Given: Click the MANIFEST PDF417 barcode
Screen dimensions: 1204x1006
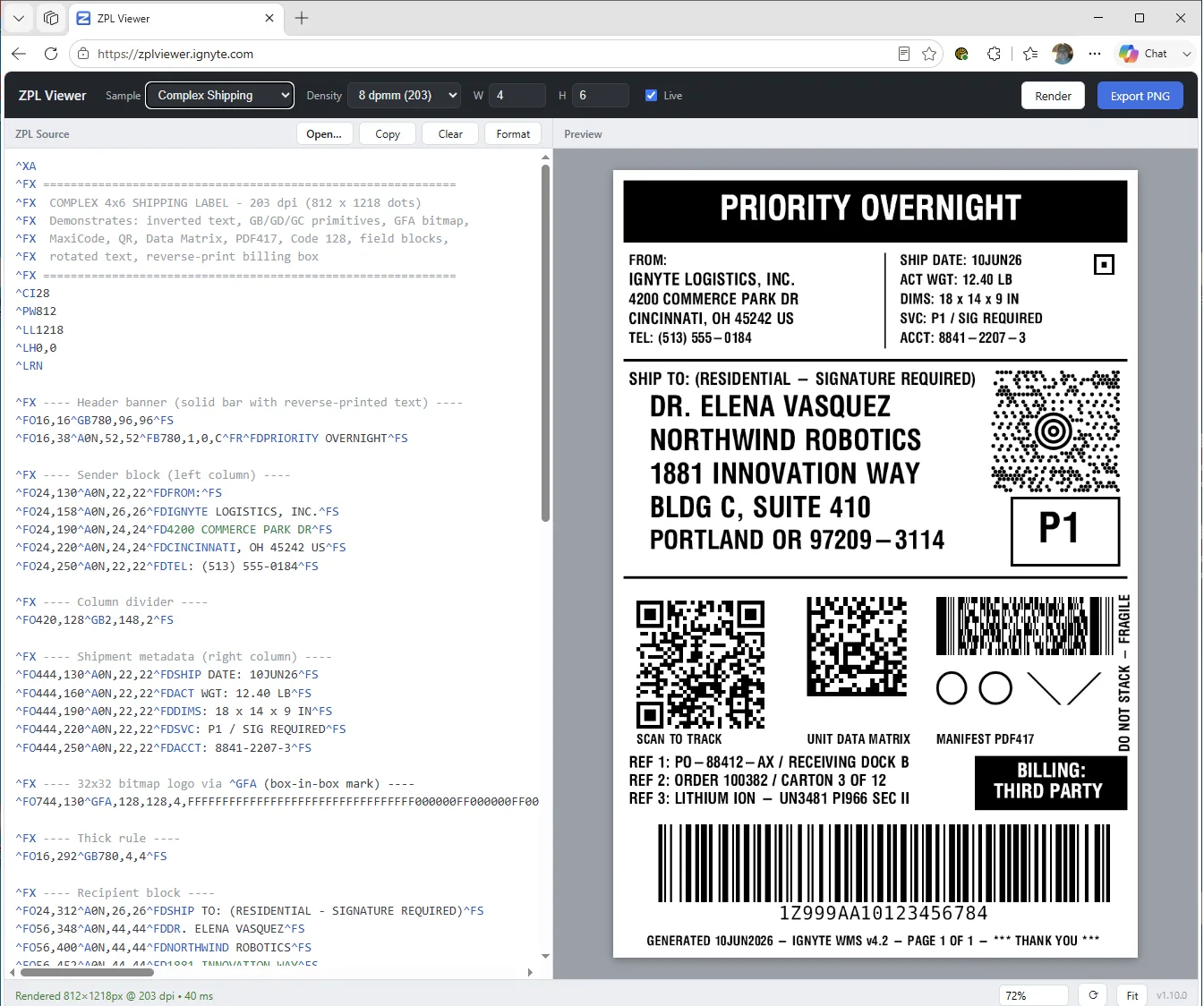Looking at the screenshot, I should pos(1023,627).
